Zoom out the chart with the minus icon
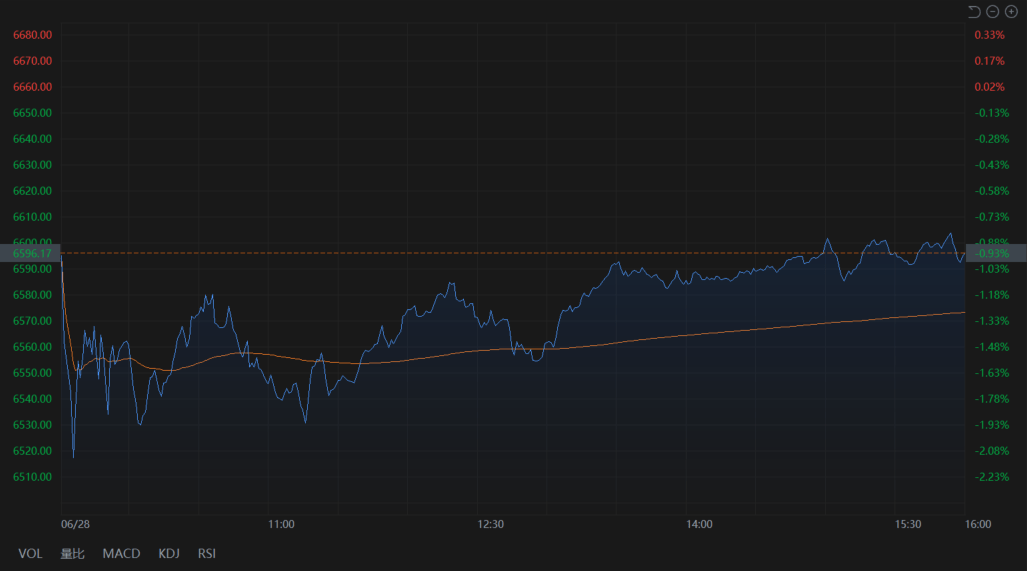 click(x=992, y=12)
